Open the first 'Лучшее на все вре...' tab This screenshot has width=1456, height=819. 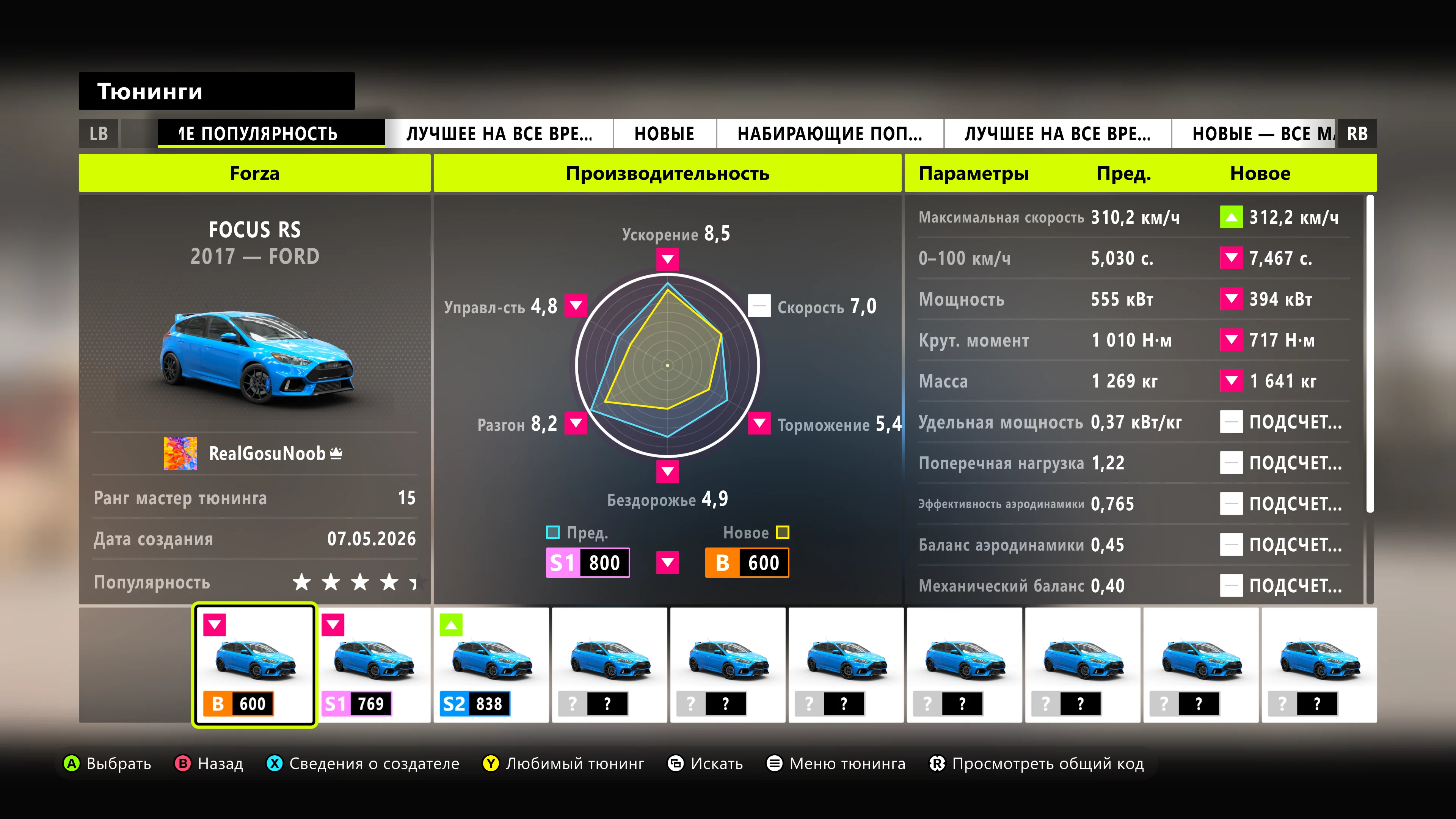coord(499,133)
